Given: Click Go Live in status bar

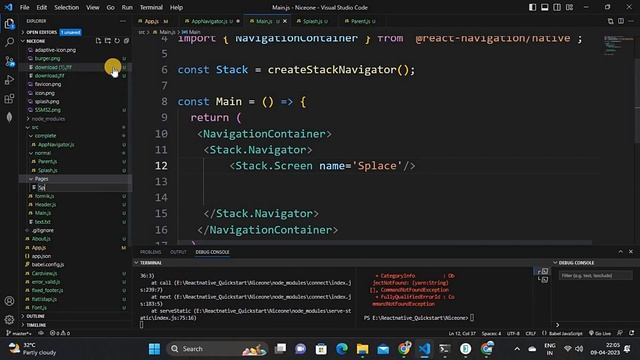Looking at the screenshot, I should pos(600,333).
